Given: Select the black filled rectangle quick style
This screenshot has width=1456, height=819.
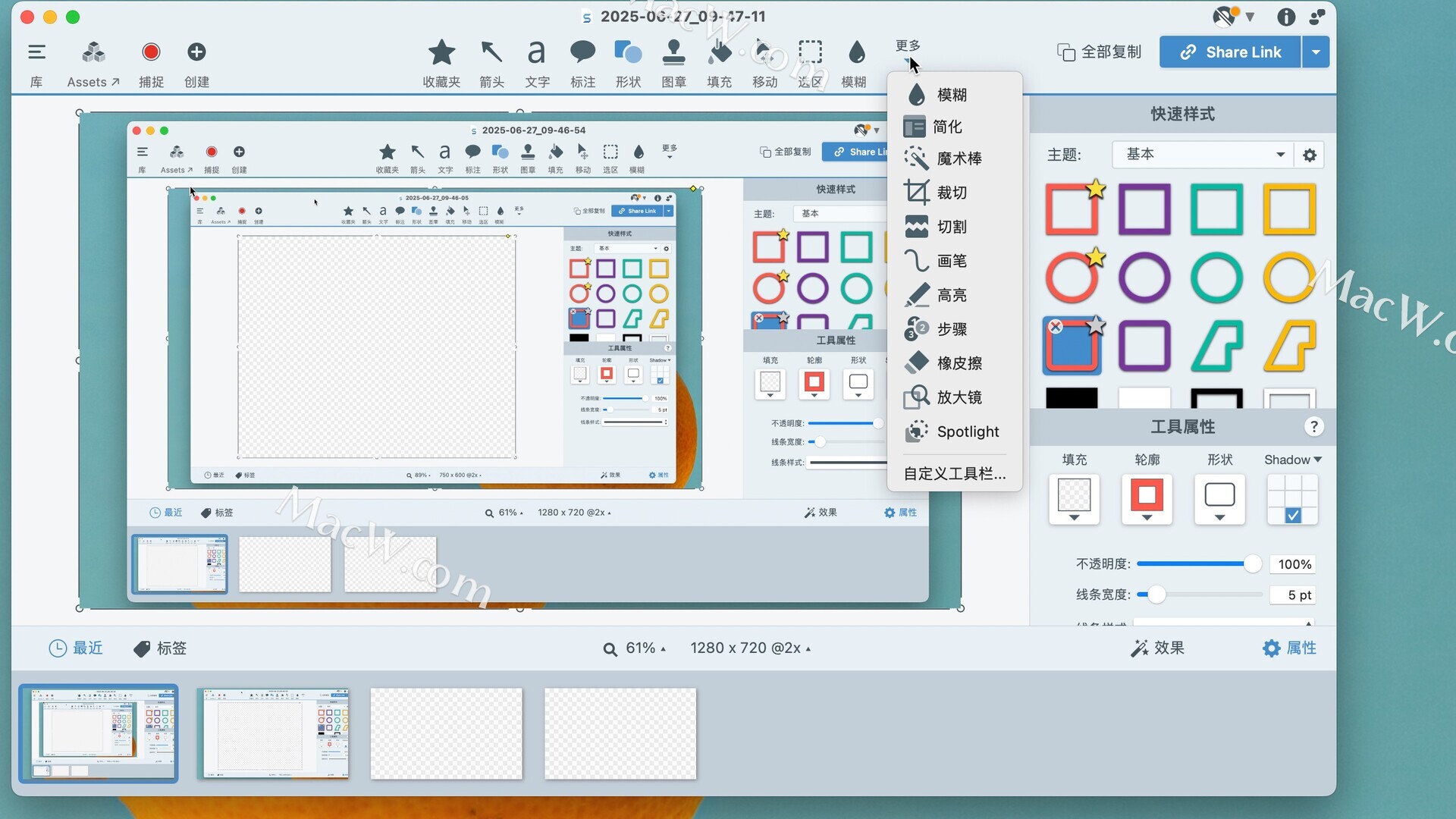Looking at the screenshot, I should 1072,398.
